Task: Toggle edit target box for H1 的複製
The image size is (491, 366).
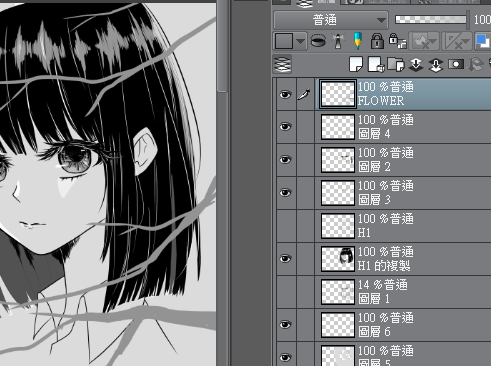Action: click(305, 259)
